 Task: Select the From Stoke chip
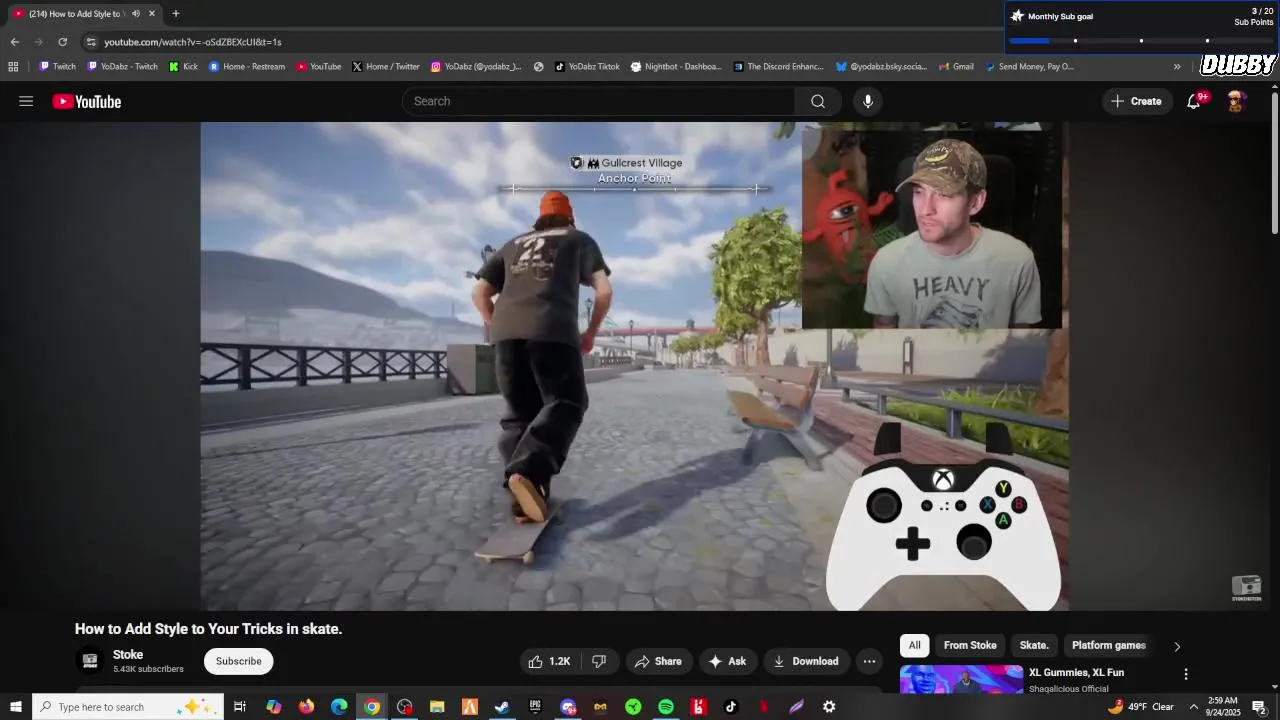pyautogui.click(x=970, y=646)
